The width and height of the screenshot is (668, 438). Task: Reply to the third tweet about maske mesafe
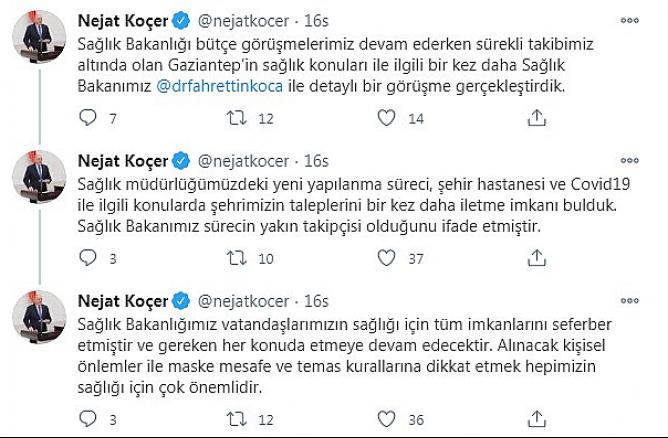[x=88, y=419]
